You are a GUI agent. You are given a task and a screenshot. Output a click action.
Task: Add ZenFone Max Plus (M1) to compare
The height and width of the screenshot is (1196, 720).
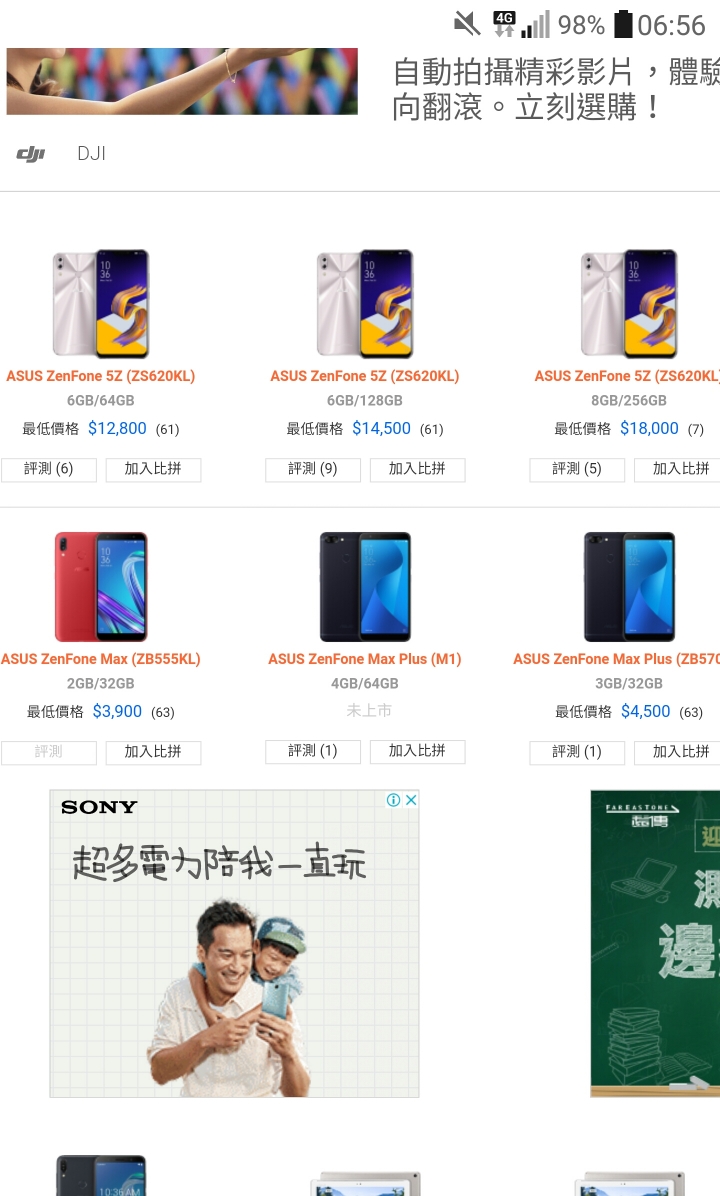point(417,751)
